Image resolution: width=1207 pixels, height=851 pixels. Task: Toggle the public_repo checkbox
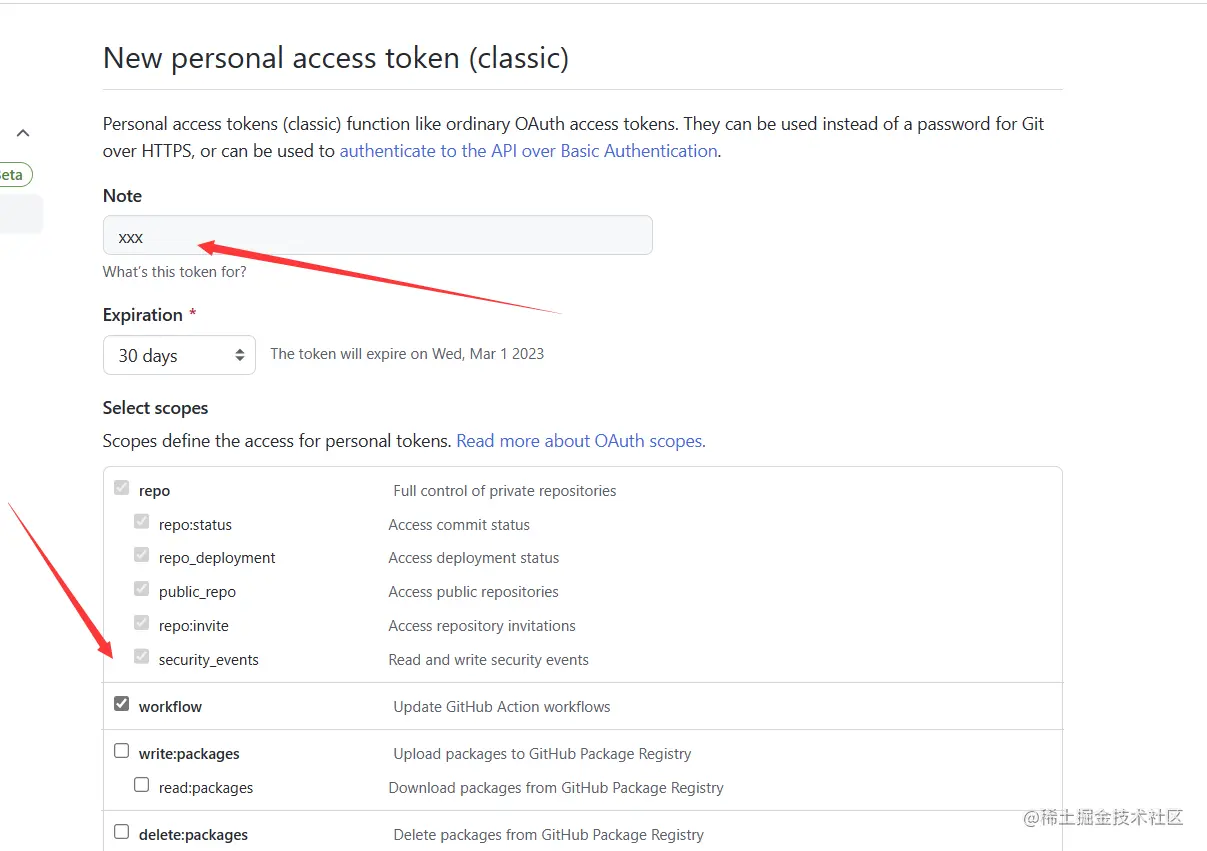point(142,590)
